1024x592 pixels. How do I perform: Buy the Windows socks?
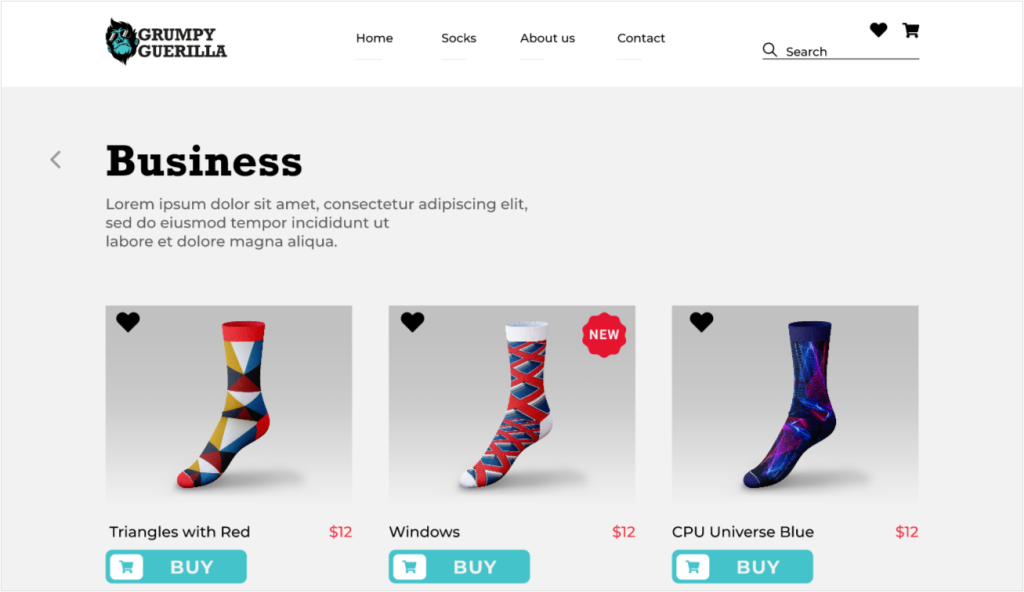click(459, 567)
